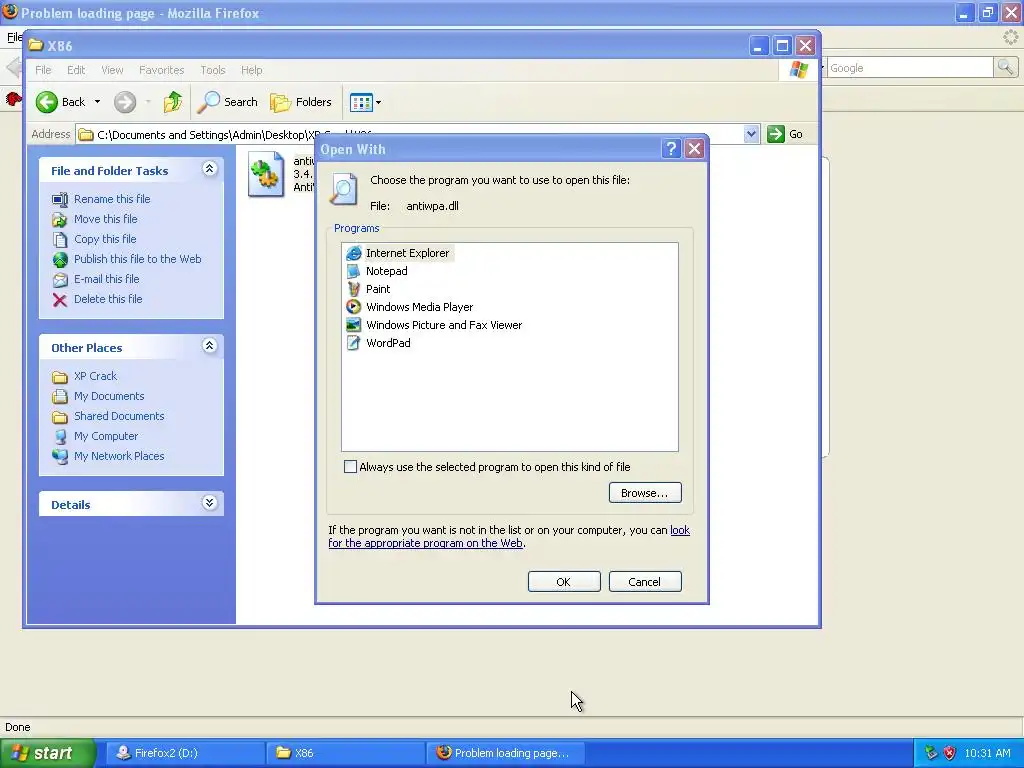Close the Open With dialog
This screenshot has height=768, width=1024.
click(x=695, y=149)
